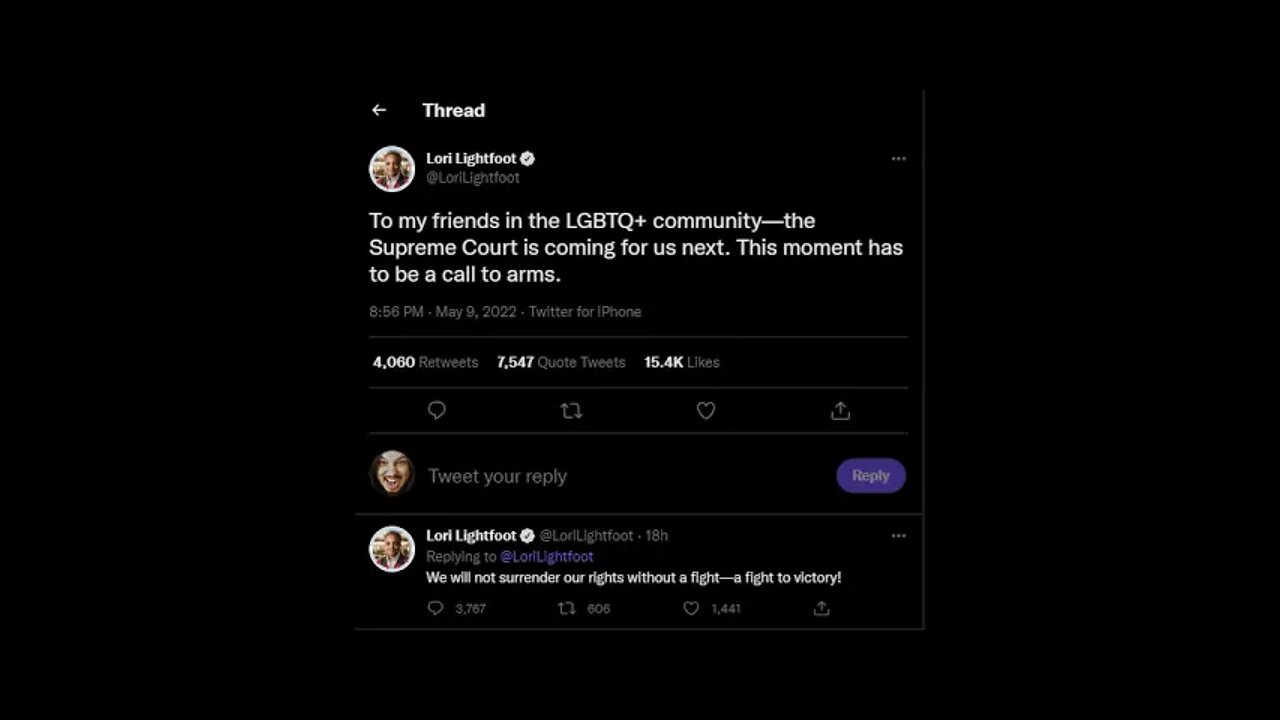The width and height of the screenshot is (1280, 720).
Task: Click the 8:56 PM · May 9, 2022 timestamp
Action: tap(442, 312)
